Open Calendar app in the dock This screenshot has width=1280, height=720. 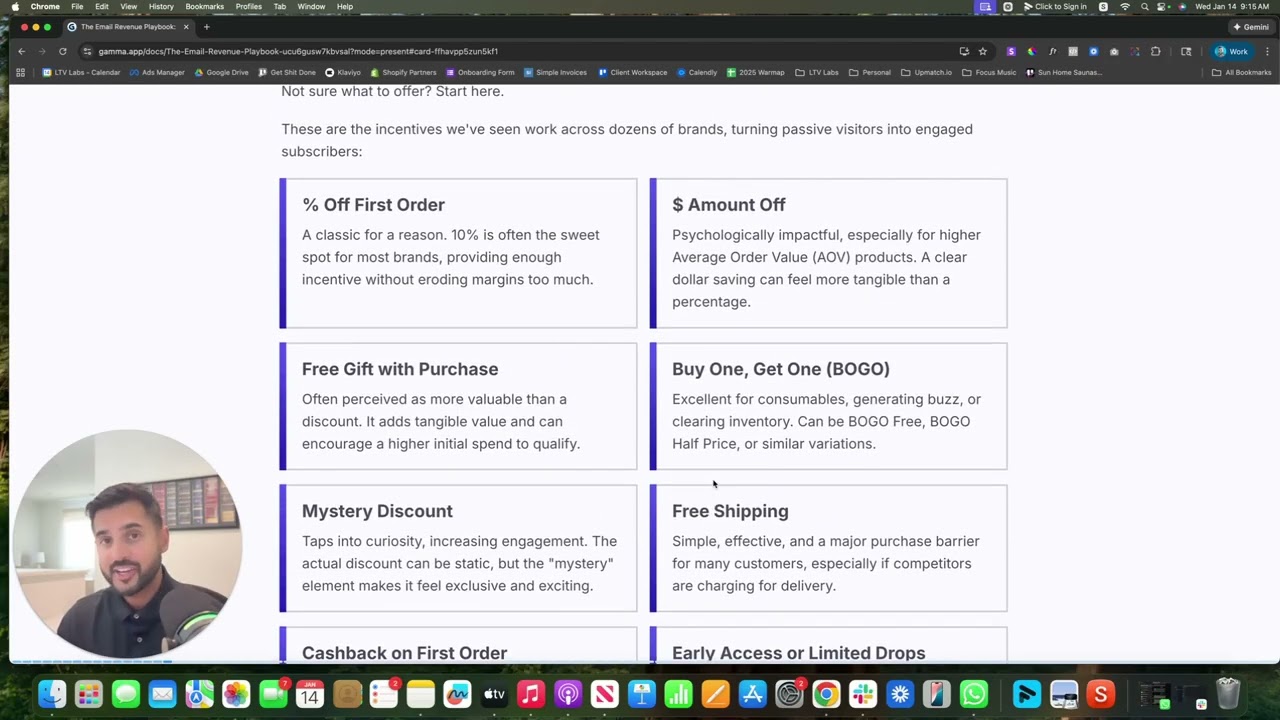310,693
